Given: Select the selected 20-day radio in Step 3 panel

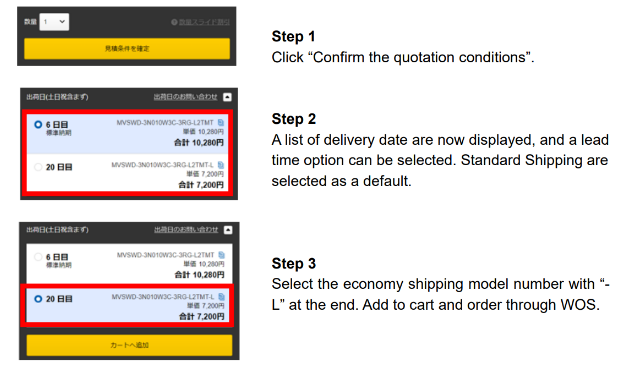Looking at the screenshot, I should coord(38,299).
